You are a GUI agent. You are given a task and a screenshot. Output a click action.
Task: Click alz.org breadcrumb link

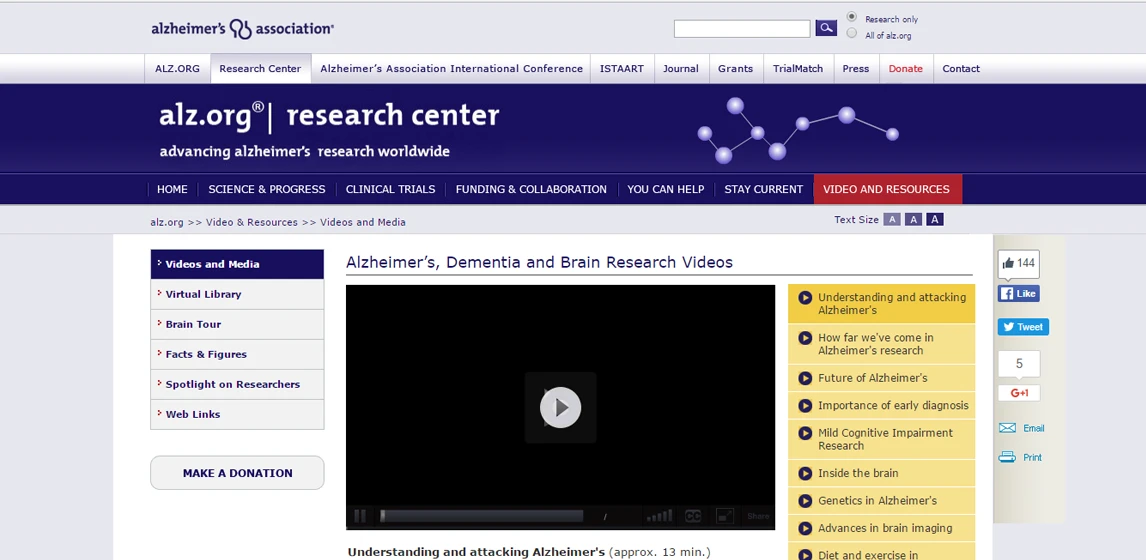[167, 222]
